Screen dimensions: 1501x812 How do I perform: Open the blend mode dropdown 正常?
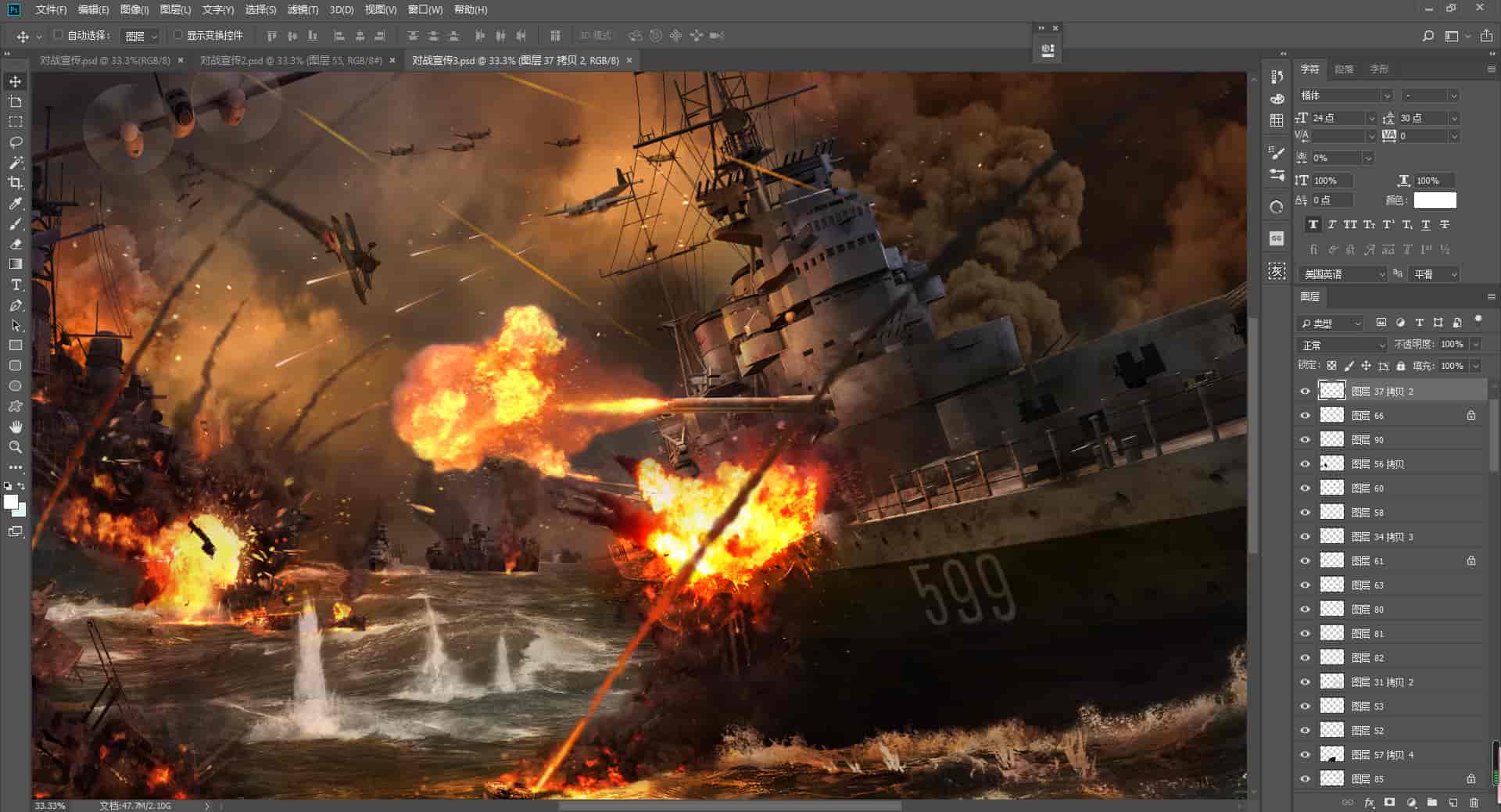1342,345
